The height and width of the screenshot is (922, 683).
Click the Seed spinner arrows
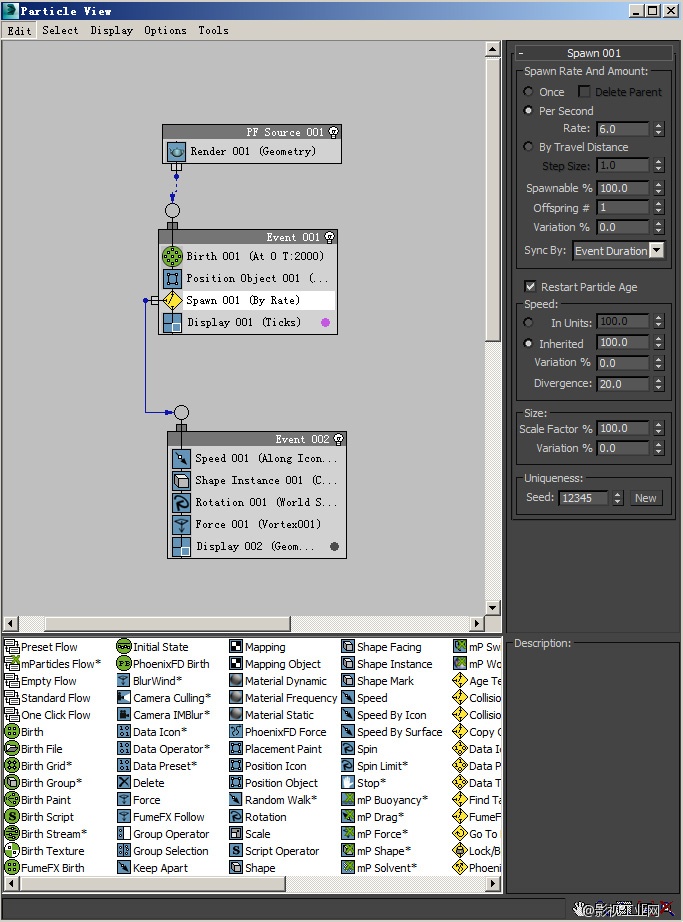pos(617,498)
